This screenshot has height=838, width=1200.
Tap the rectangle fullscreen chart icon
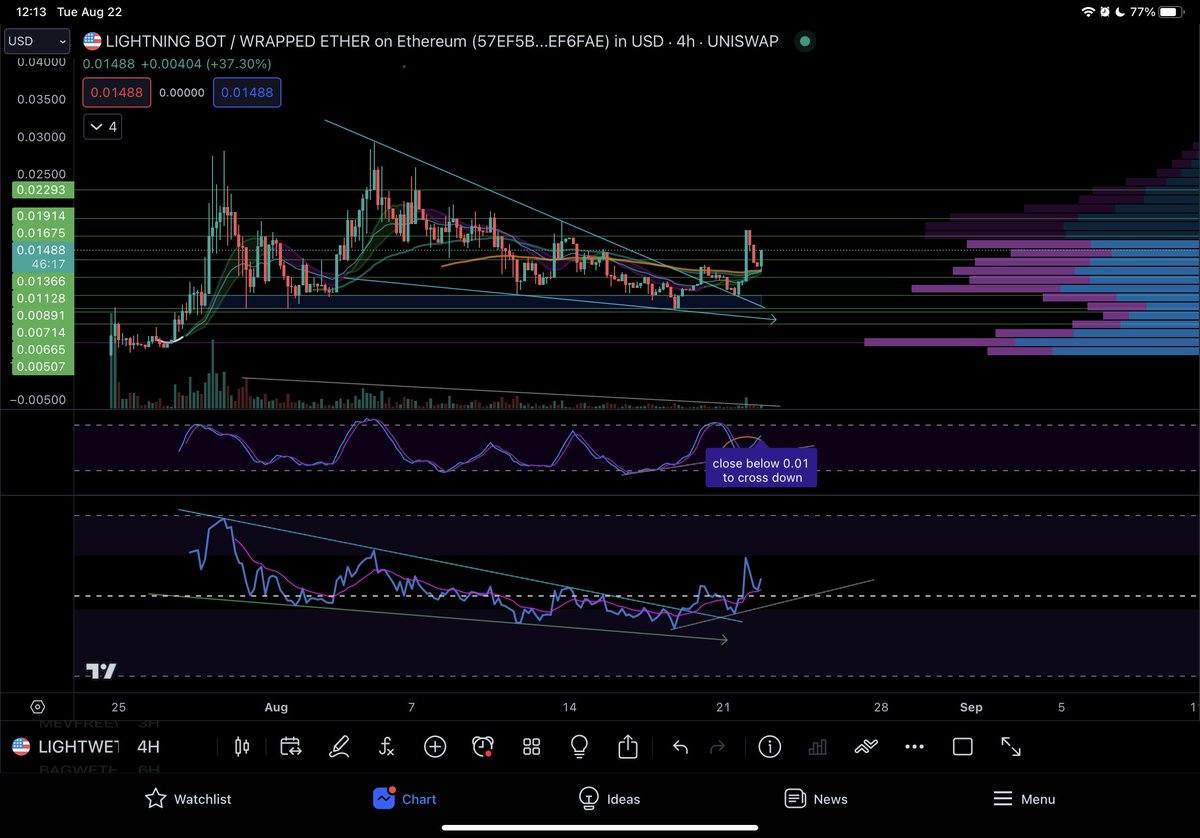[x=962, y=746]
